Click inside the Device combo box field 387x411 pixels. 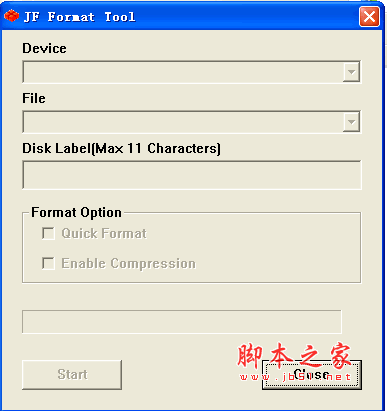click(192, 72)
